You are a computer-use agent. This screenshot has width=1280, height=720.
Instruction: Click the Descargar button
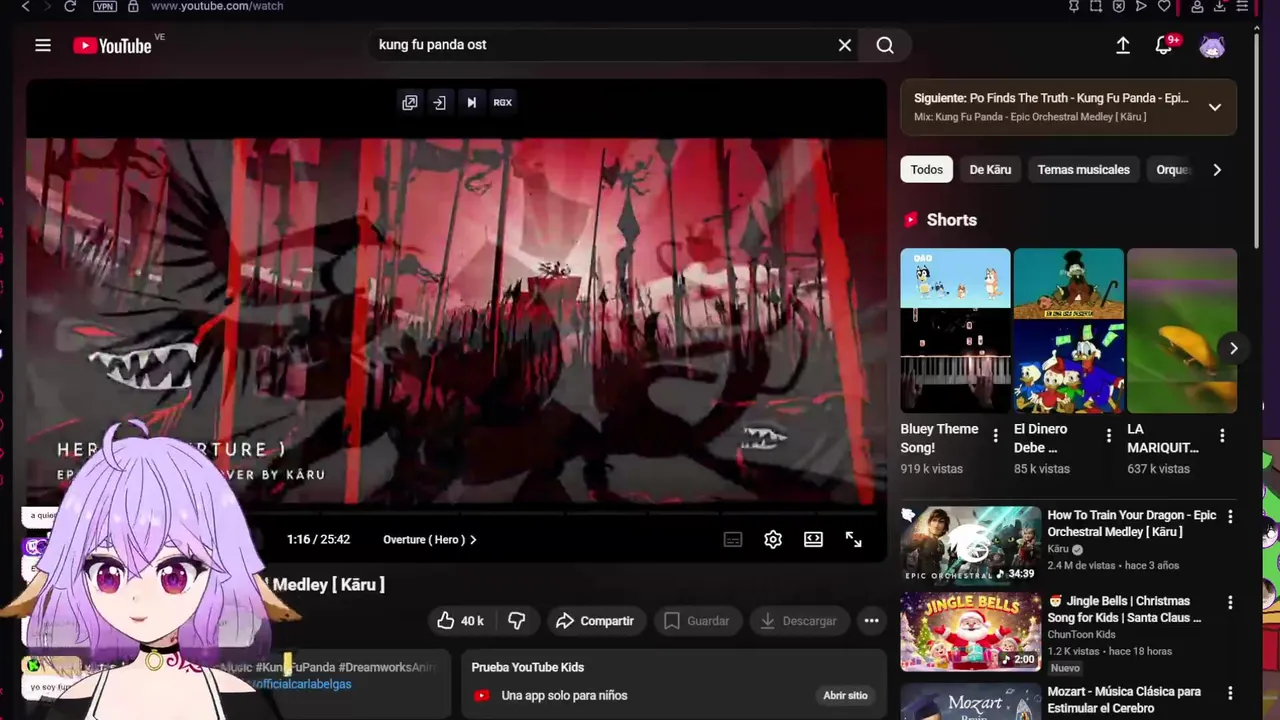click(799, 621)
